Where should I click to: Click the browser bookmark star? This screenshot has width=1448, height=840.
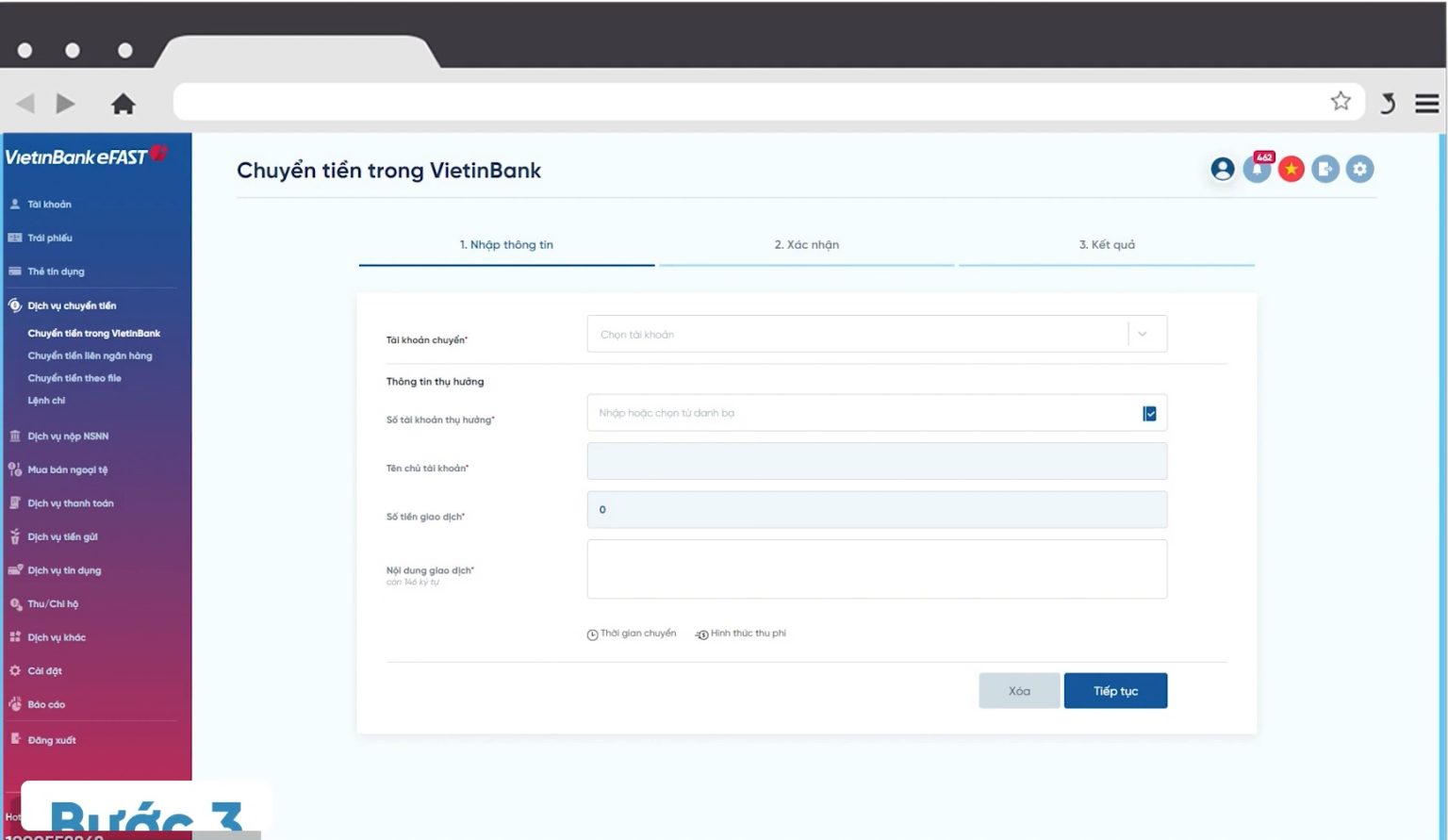pyautogui.click(x=1340, y=101)
